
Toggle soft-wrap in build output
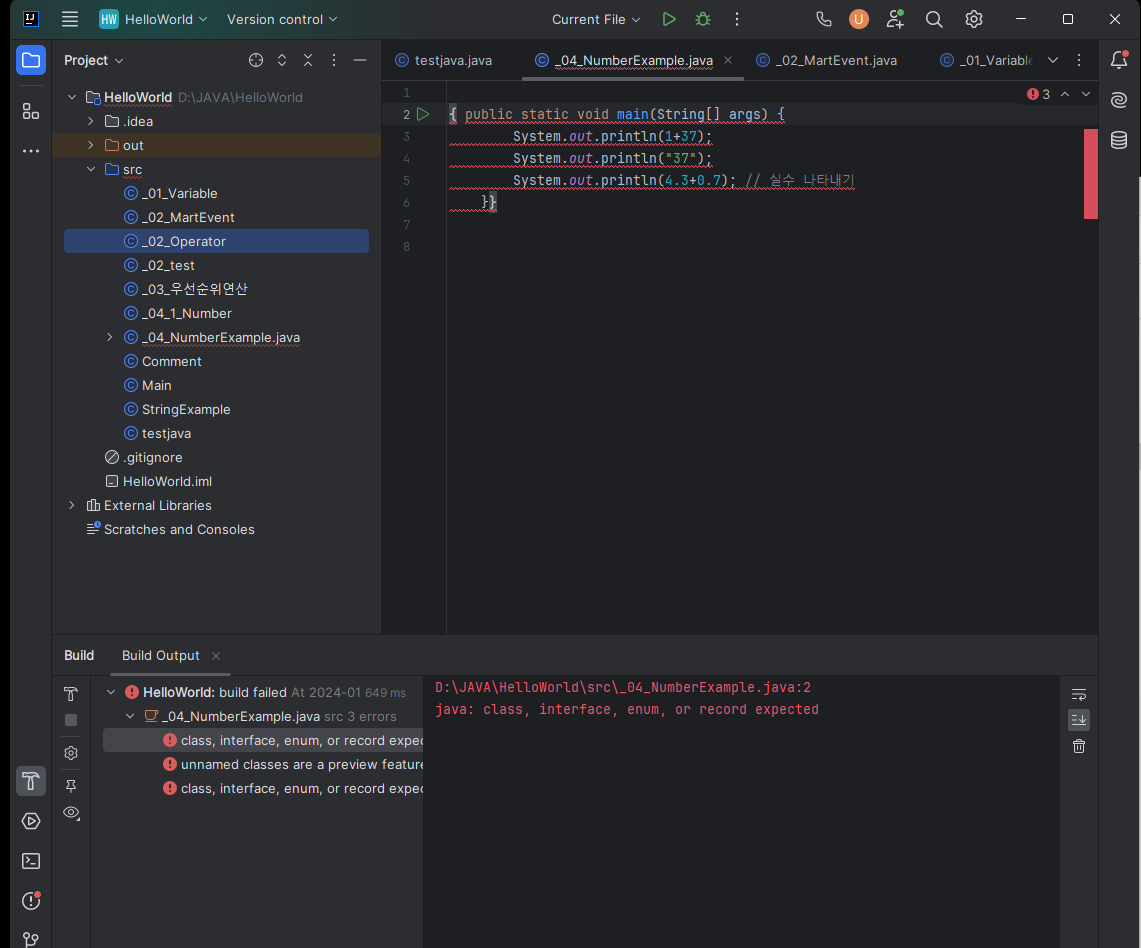click(1079, 695)
